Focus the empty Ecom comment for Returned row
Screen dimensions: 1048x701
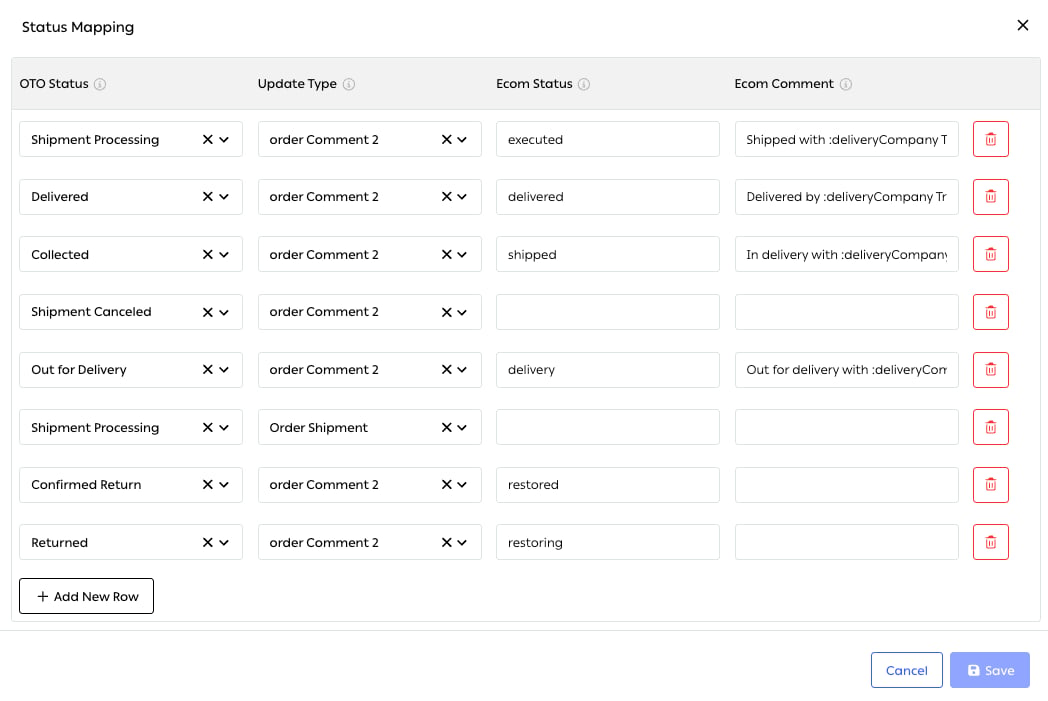846,542
